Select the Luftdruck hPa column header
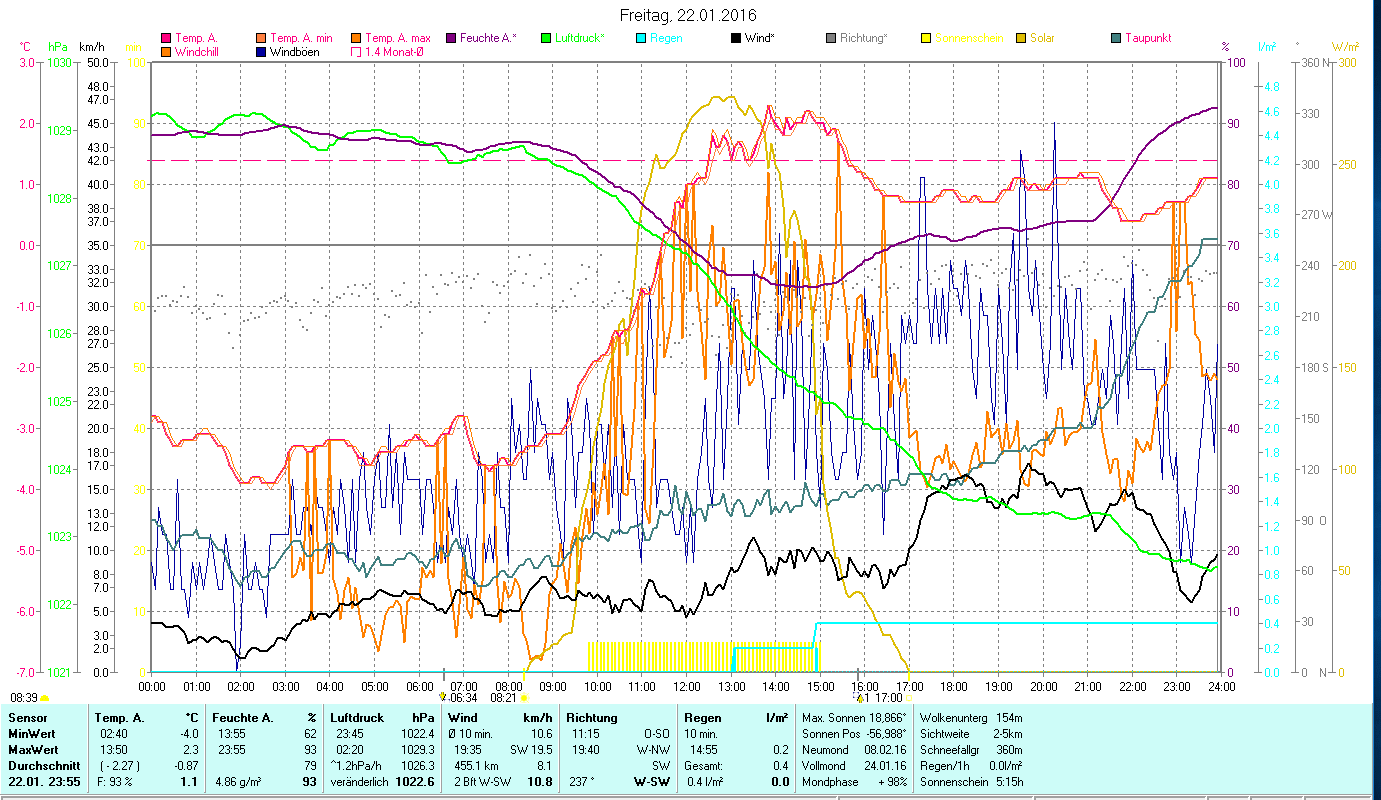1381x800 pixels. [x=383, y=718]
